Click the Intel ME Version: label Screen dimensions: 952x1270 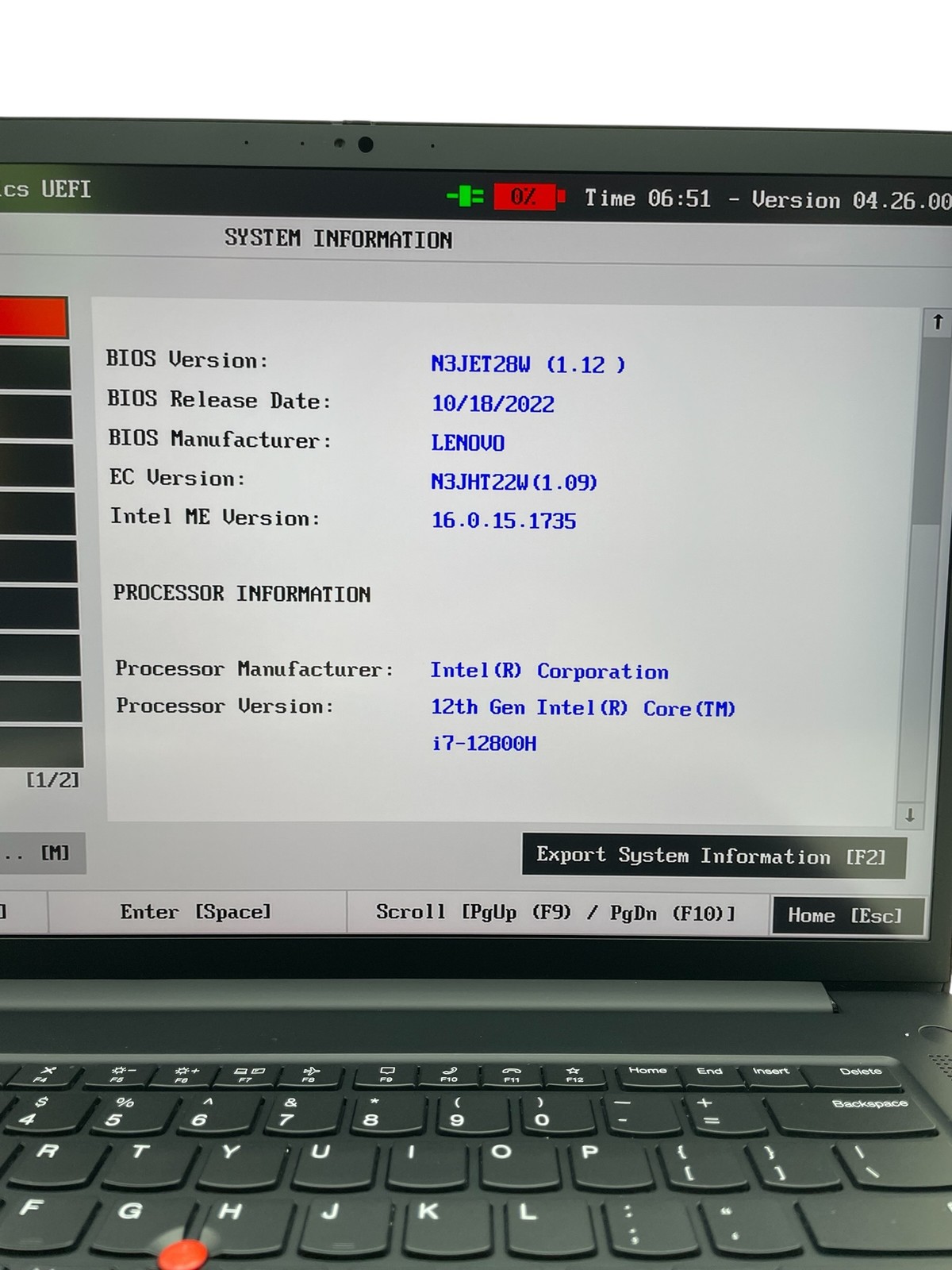pos(215,518)
